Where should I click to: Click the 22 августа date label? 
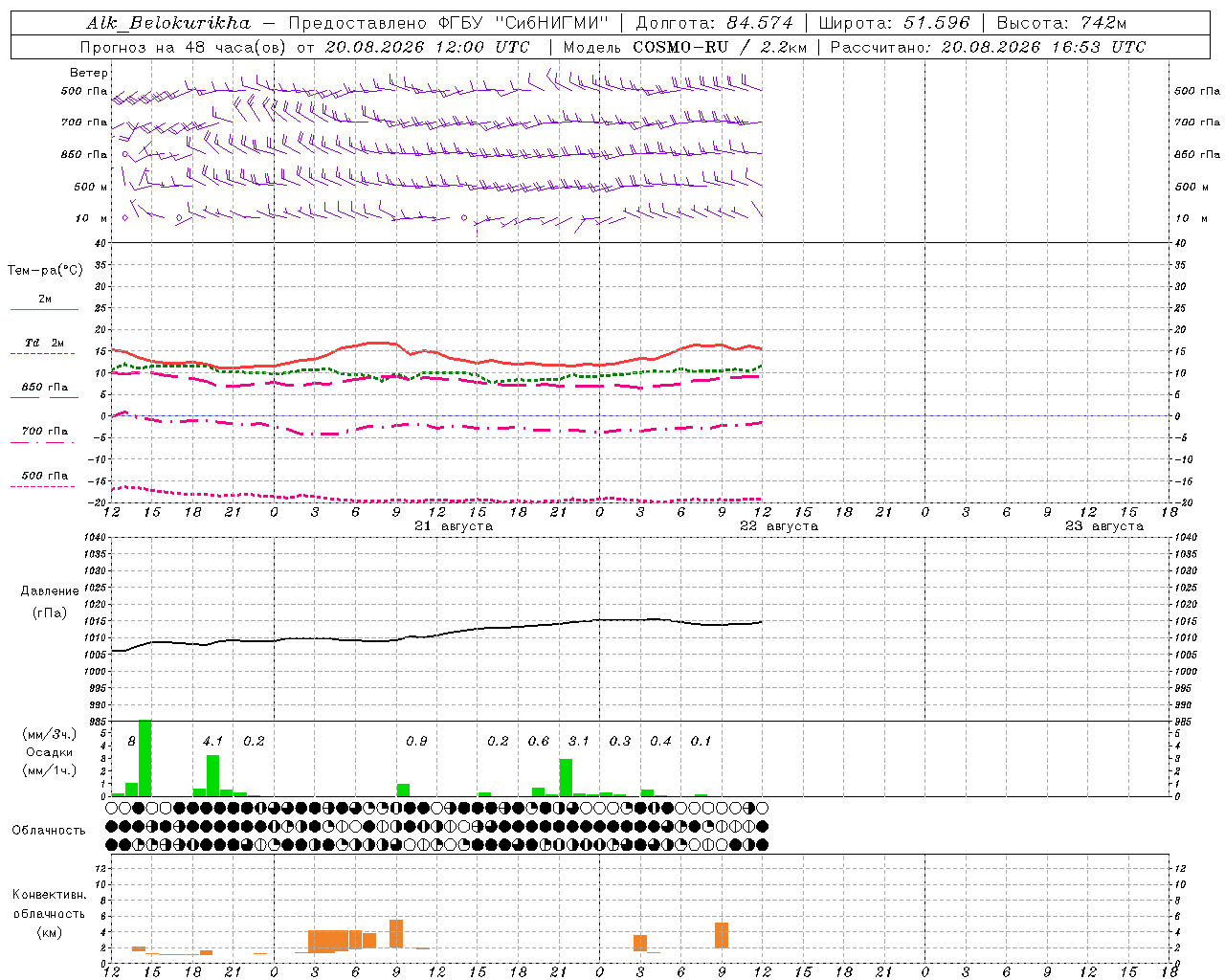tap(779, 526)
